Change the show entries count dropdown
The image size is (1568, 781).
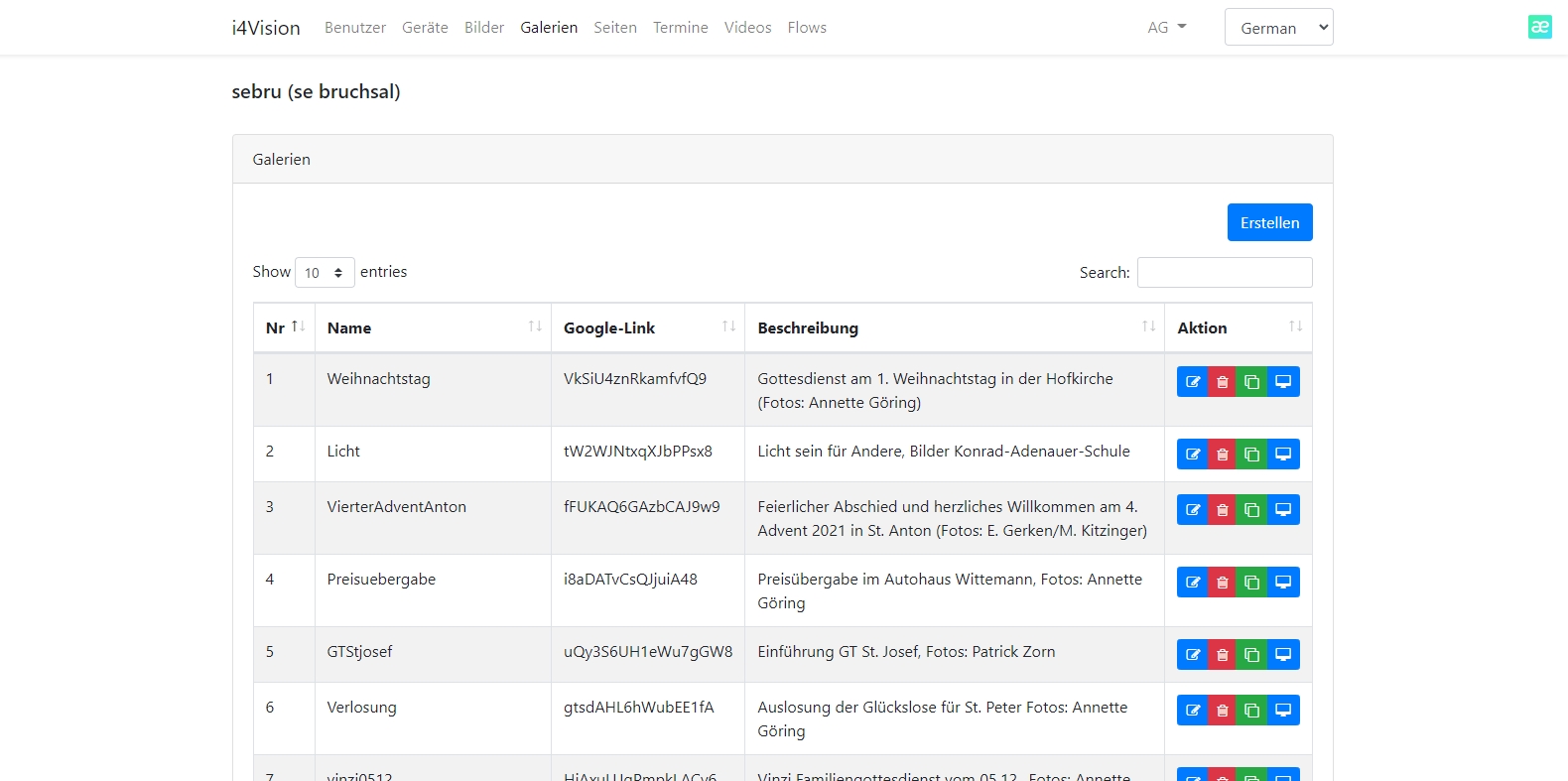click(x=325, y=272)
